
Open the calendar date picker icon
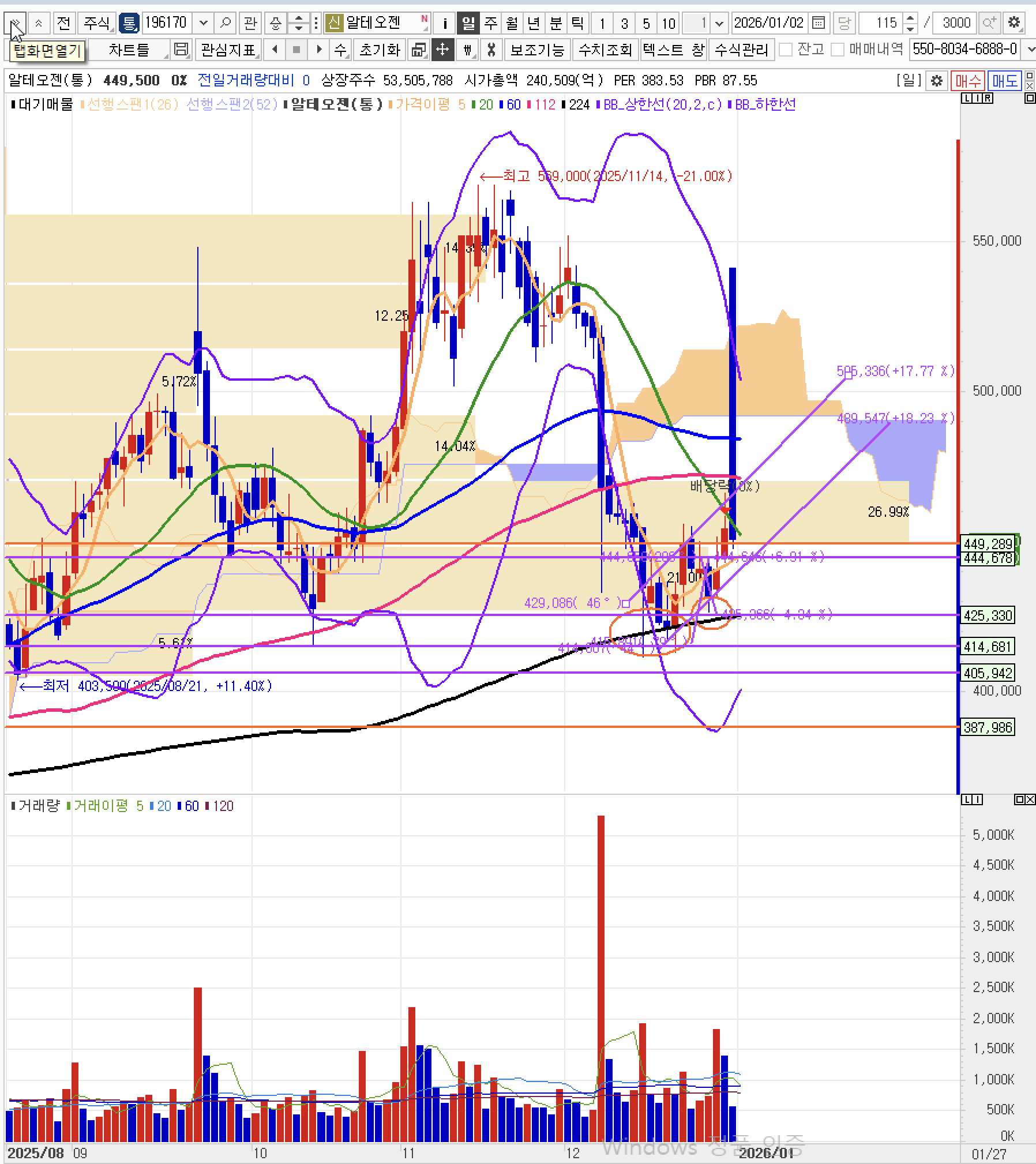point(818,23)
